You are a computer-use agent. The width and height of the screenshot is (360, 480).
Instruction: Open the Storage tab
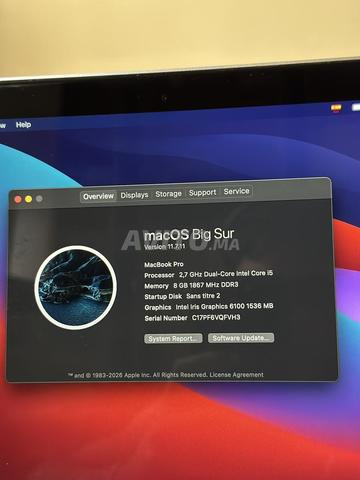[x=168, y=194]
